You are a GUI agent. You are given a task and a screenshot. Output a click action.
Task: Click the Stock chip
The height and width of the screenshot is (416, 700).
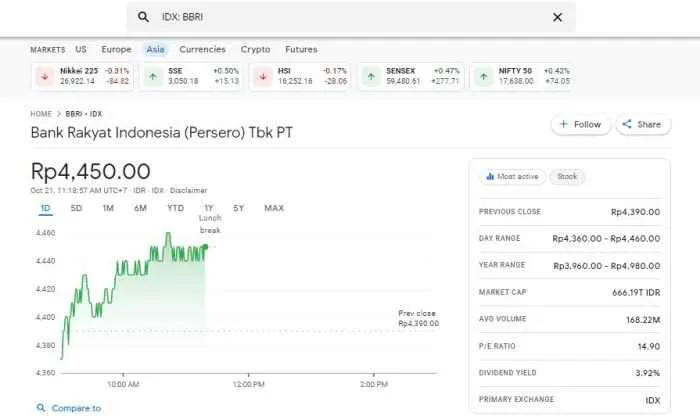tap(567, 177)
